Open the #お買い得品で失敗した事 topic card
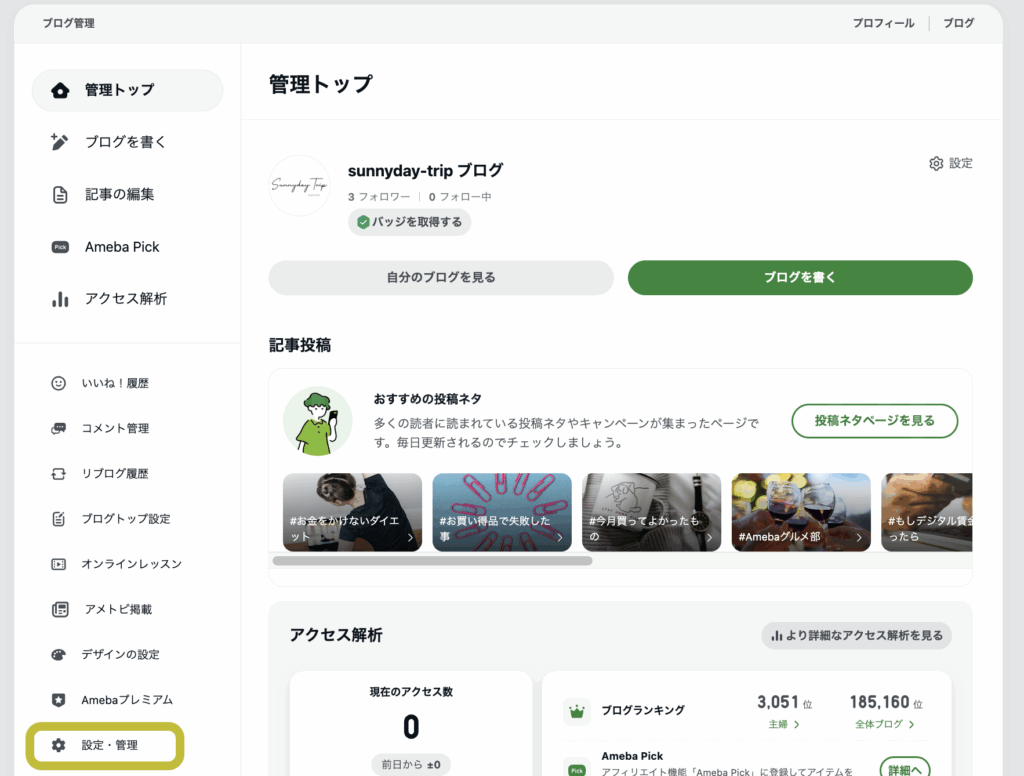 (502, 512)
